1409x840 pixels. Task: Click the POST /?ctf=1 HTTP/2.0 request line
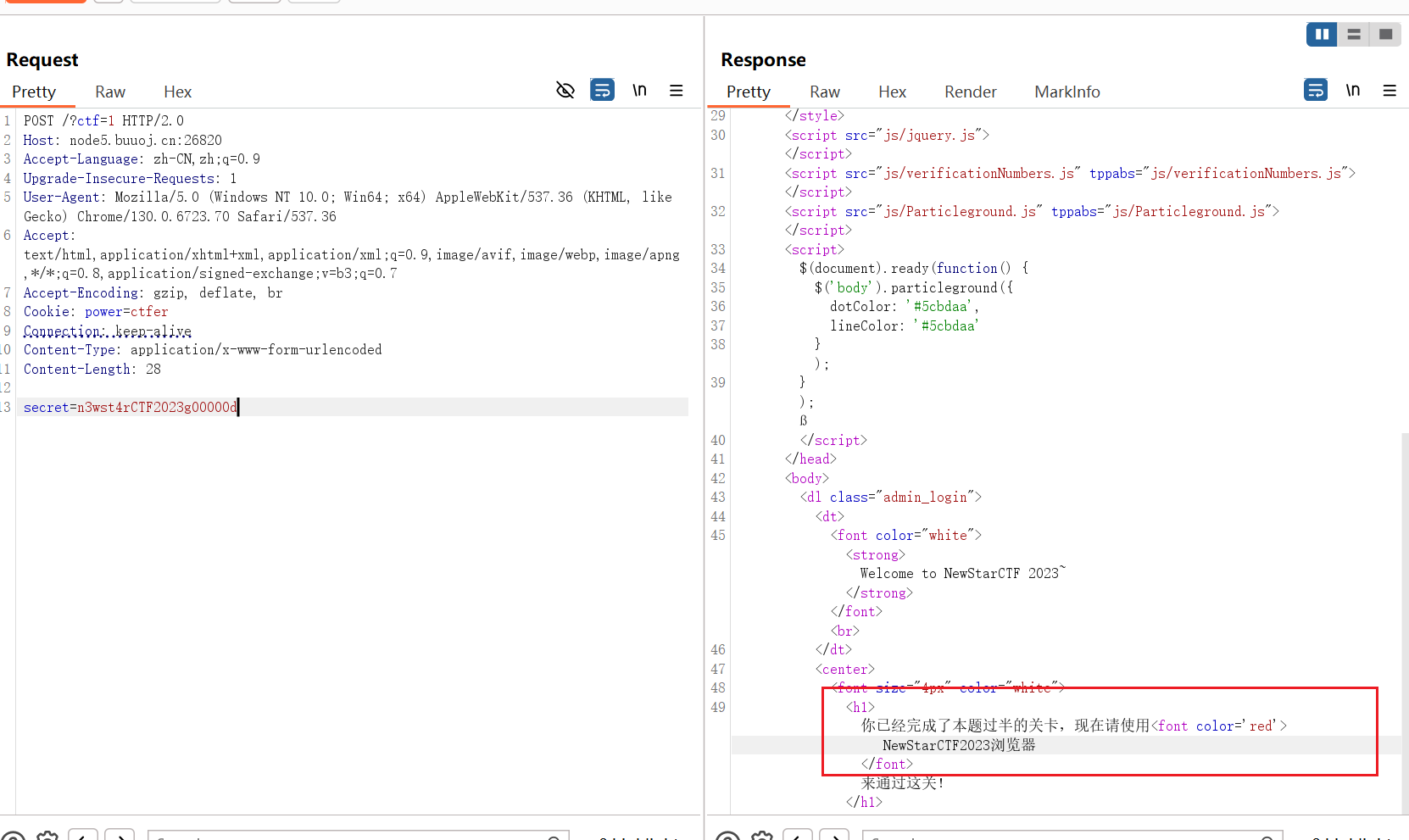103,121
